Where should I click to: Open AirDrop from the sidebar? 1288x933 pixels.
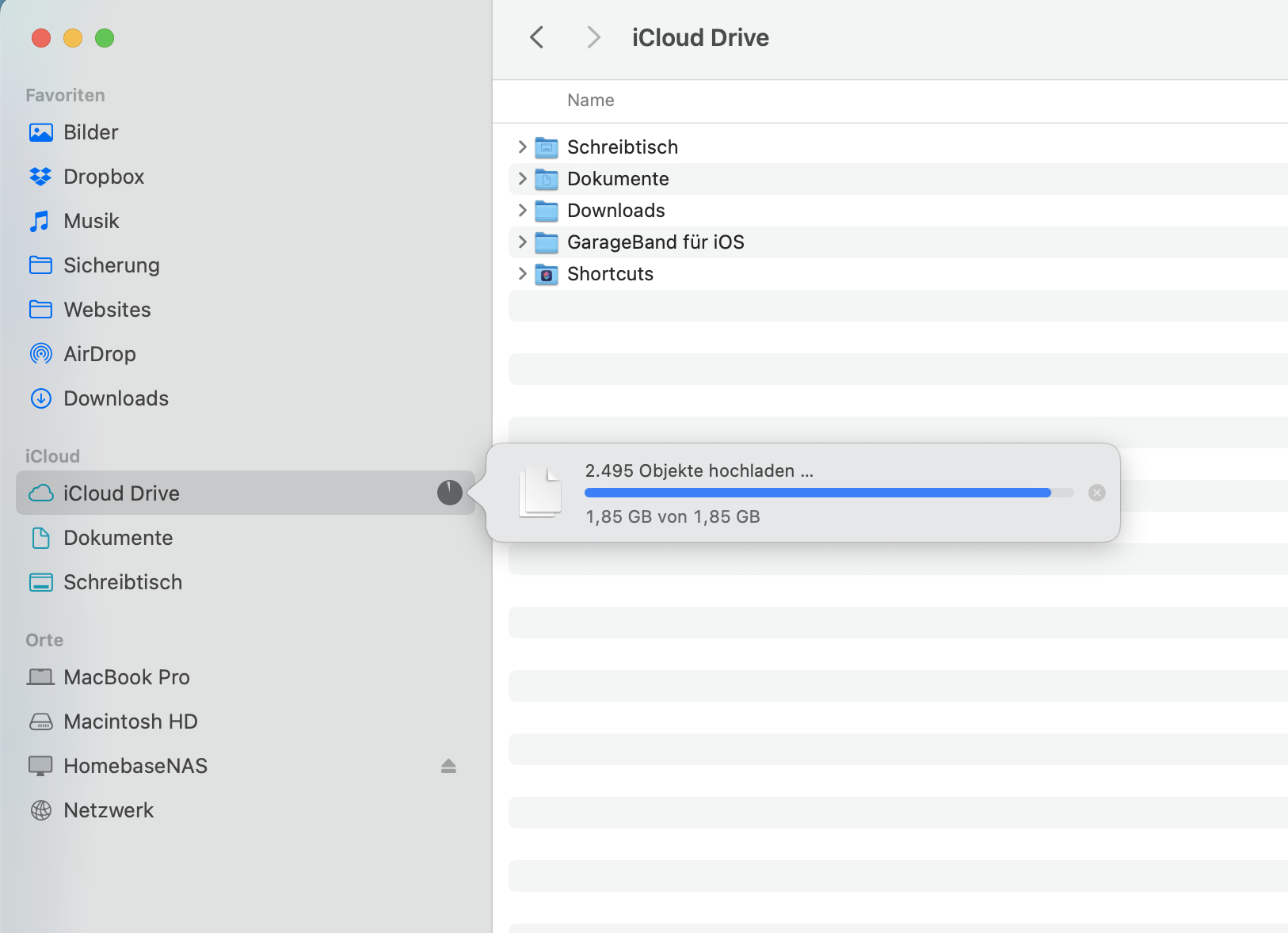point(99,354)
